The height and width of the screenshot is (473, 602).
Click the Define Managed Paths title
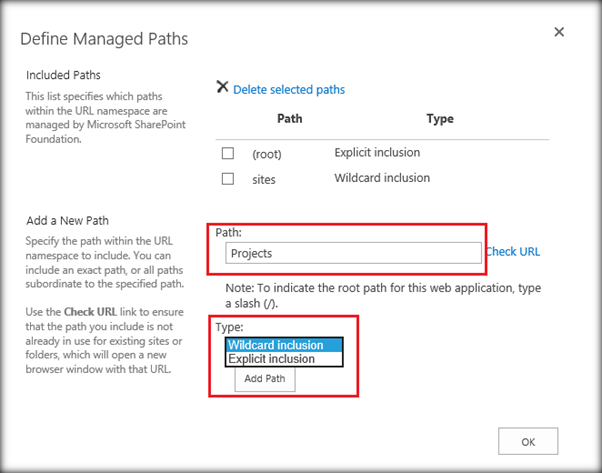click(104, 39)
